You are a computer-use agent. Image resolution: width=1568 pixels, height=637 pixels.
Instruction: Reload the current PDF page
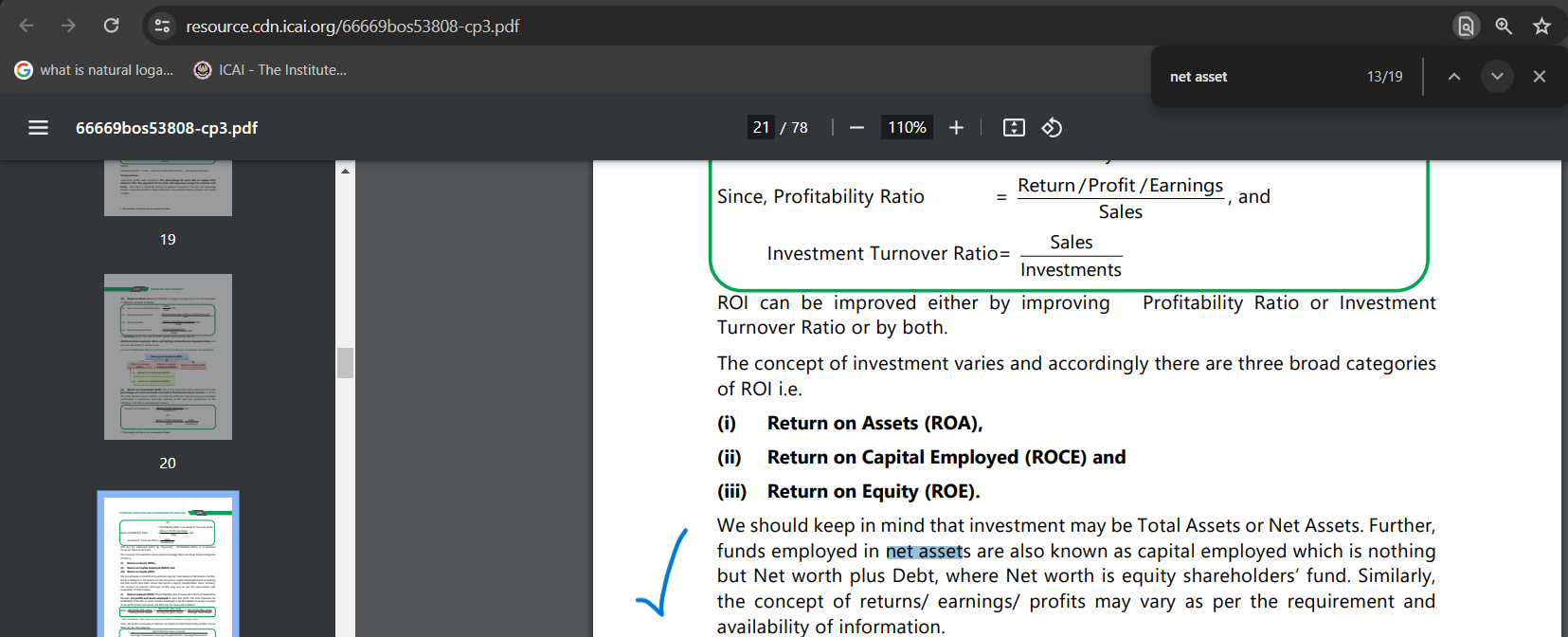click(x=112, y=26)
